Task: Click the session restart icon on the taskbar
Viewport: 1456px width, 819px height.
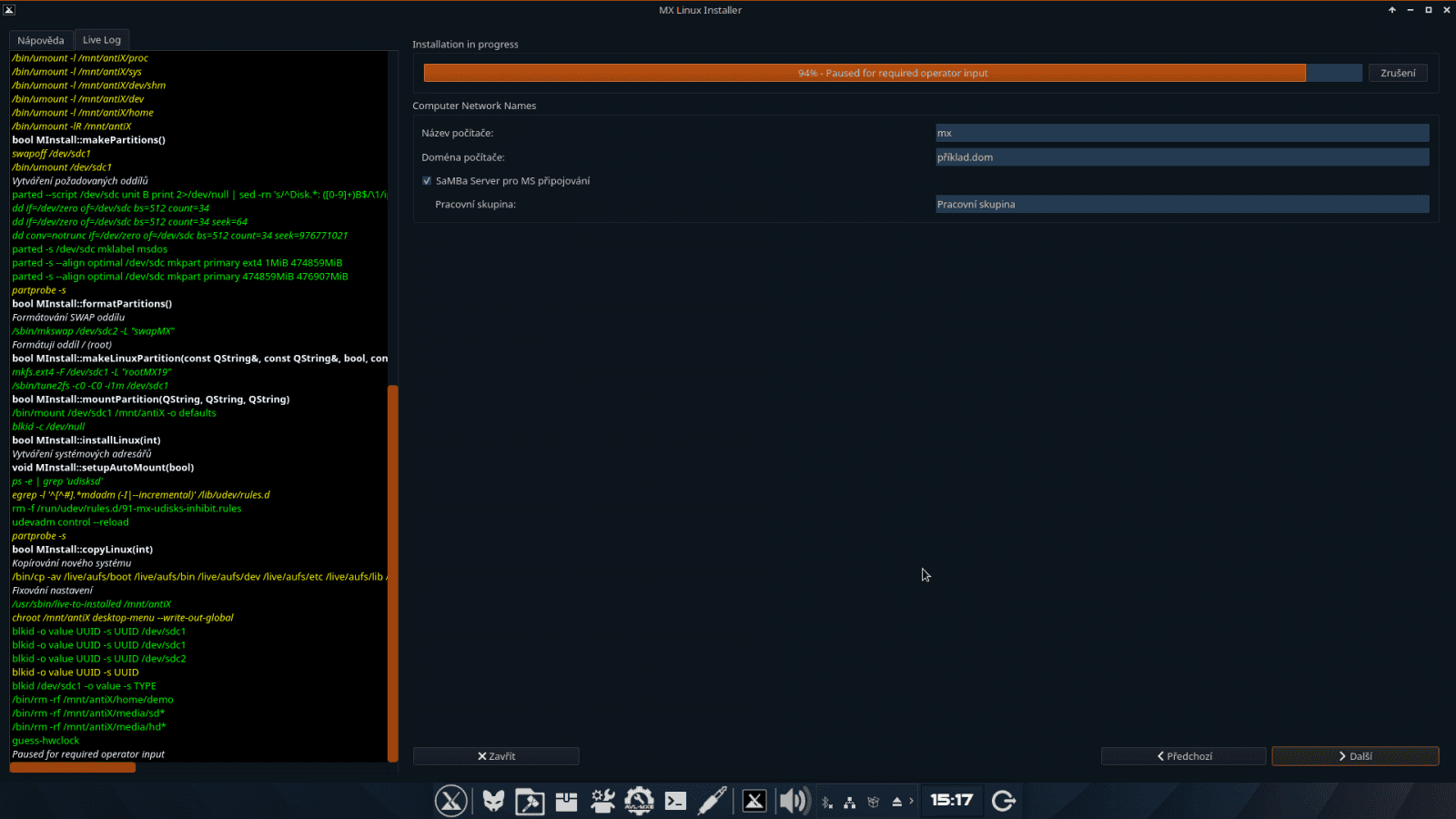Action: click(1004, 801)
